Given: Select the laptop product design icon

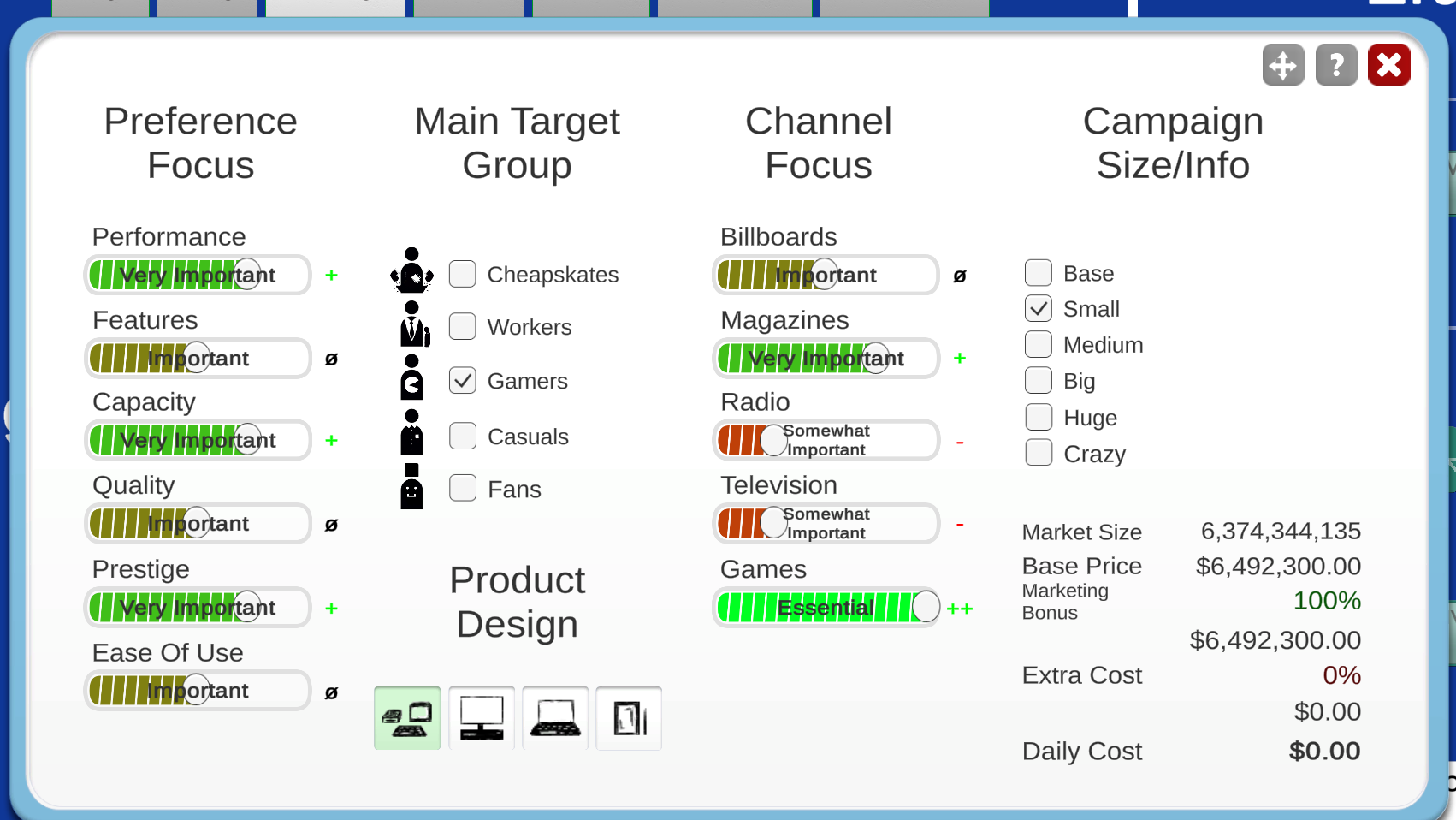Looking at the screenshot, I should pyautogui.click(x=555, y=718).
